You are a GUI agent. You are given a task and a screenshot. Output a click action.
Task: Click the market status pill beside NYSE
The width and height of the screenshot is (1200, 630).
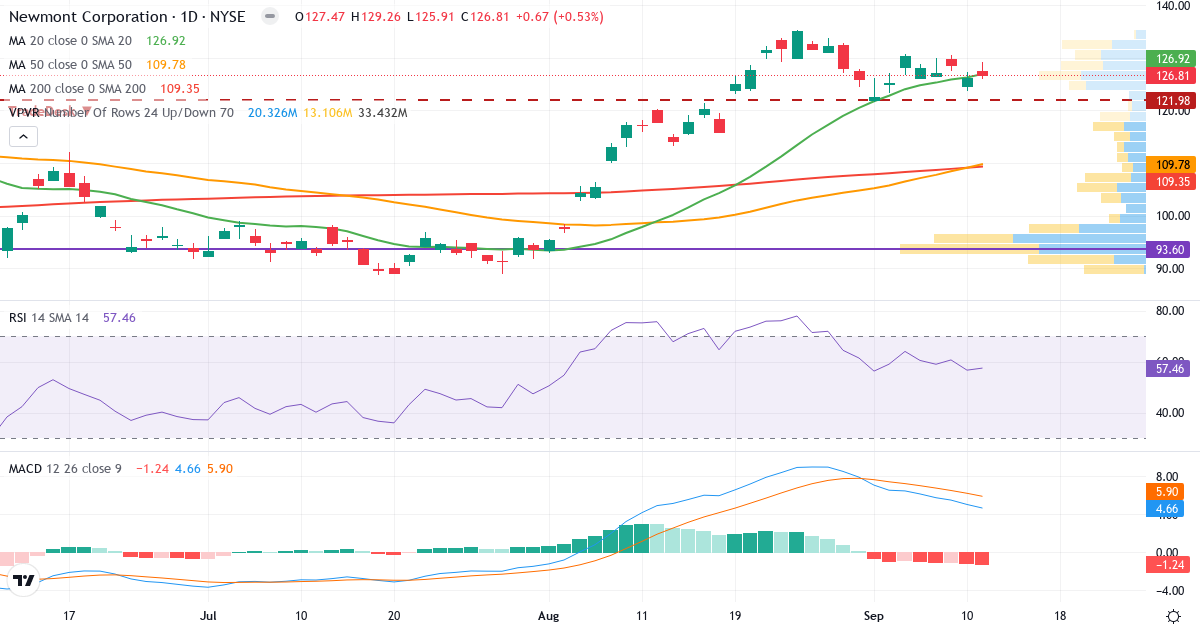(269, 17)
